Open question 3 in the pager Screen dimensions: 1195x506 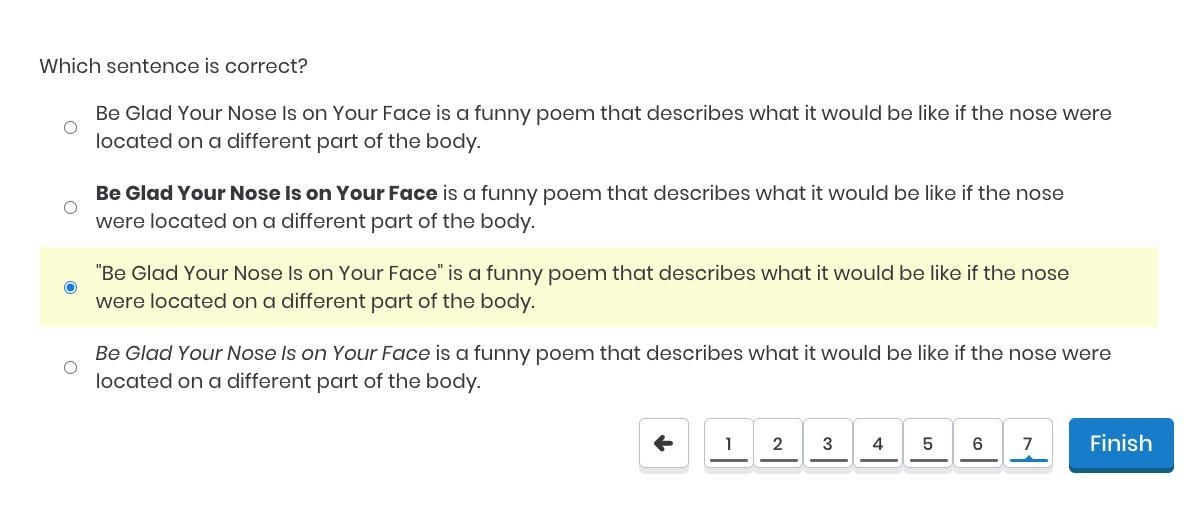(828, 443)
